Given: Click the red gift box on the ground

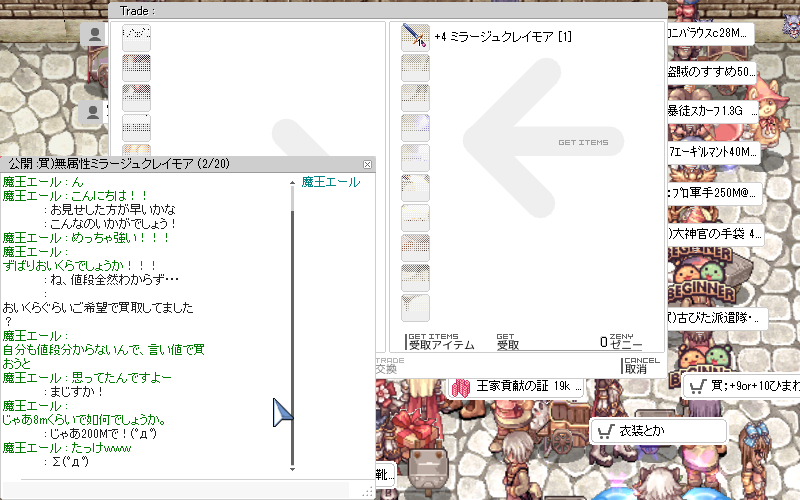Looking at the screenshot, I should point(414,428).
